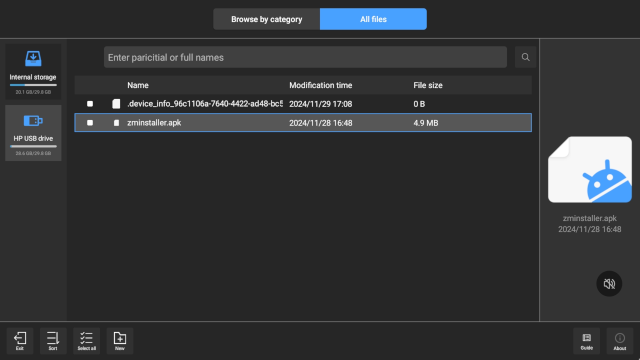Open the About info icon
Screen dimensions: 640x360
tap(620, 341)
